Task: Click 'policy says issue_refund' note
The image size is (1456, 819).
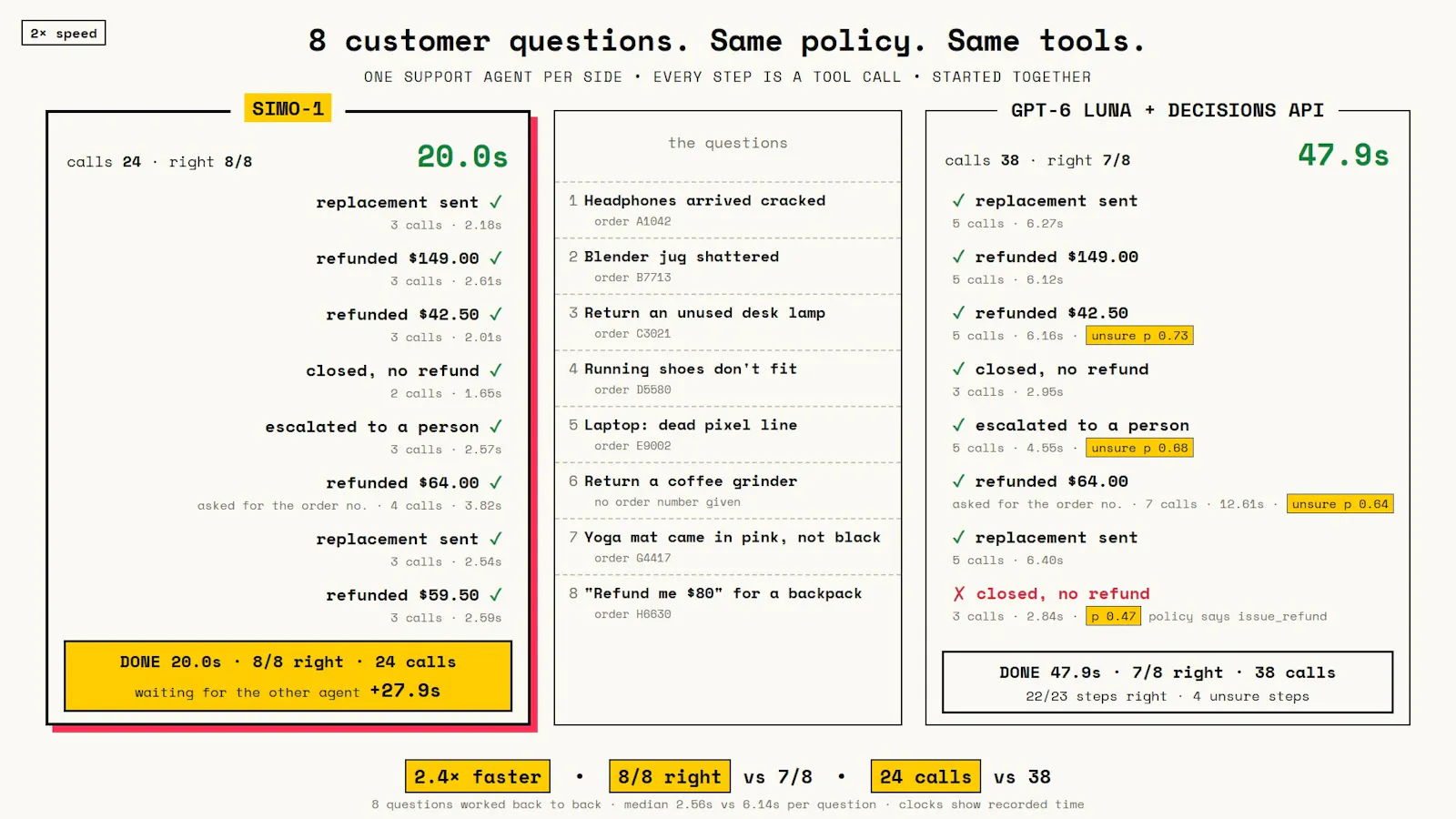Action: (x=1238, y=616)
